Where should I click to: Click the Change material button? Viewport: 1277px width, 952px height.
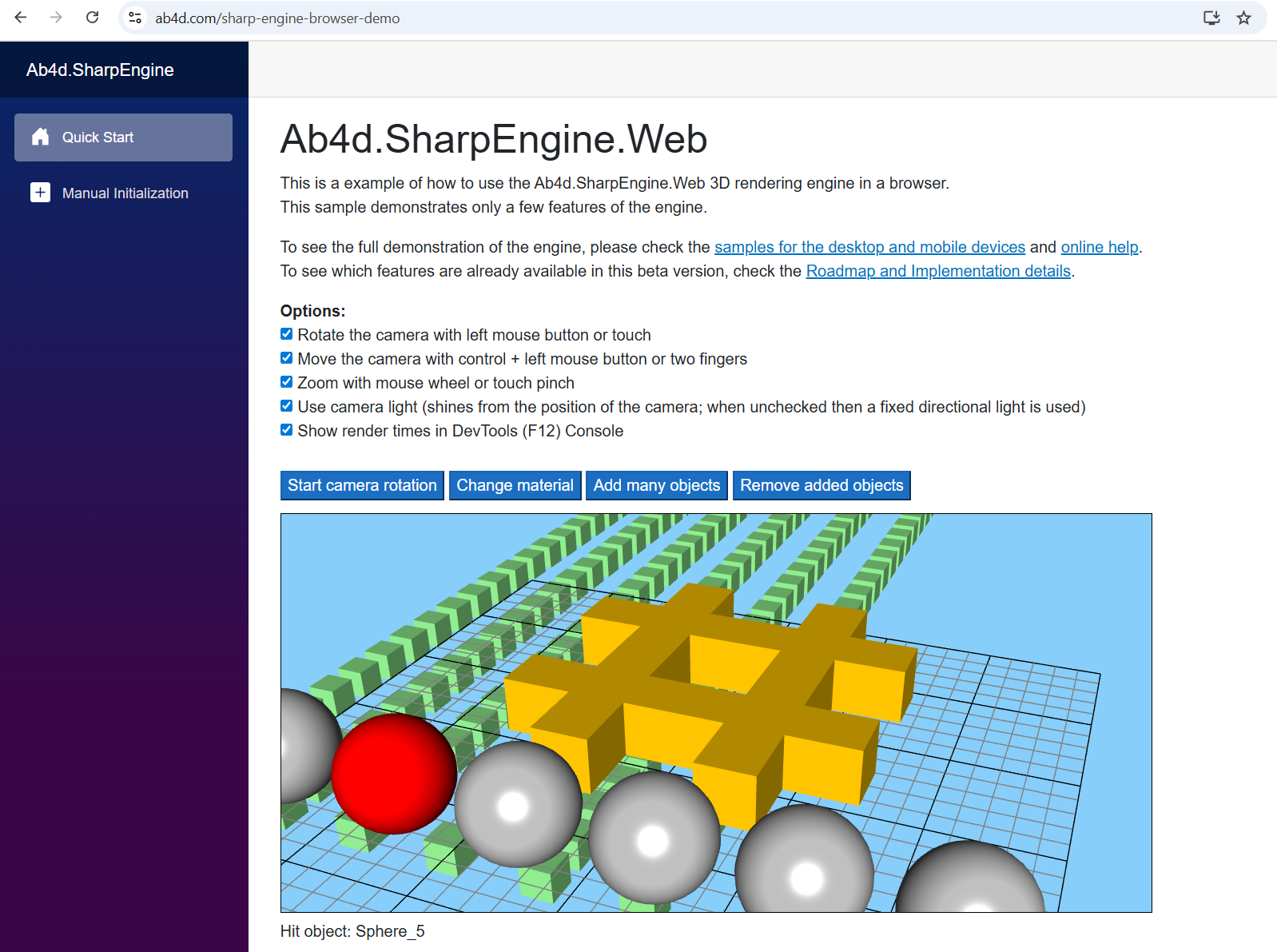click(x=515, y=485)
